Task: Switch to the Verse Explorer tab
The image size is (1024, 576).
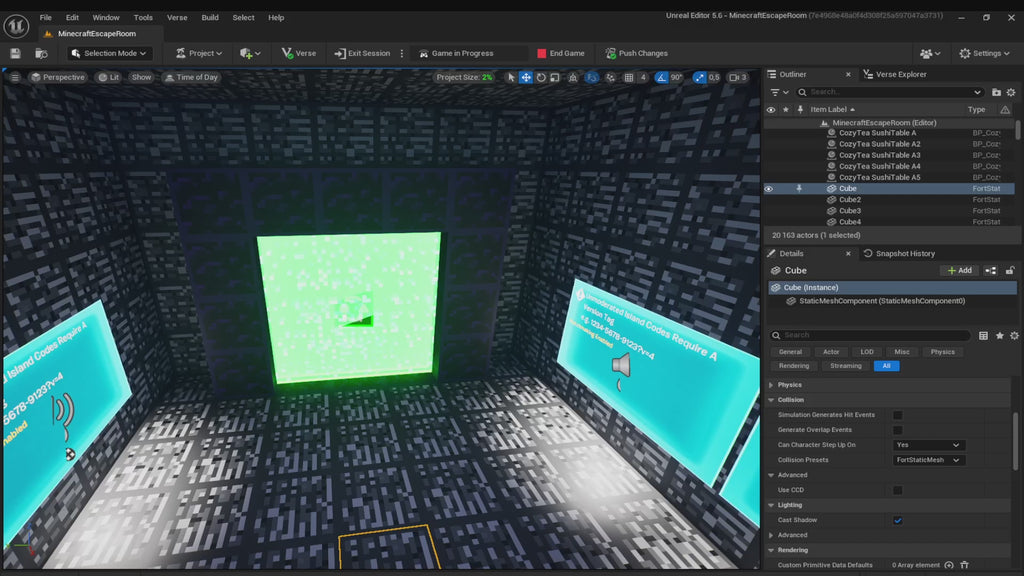Action: point(895,74)
